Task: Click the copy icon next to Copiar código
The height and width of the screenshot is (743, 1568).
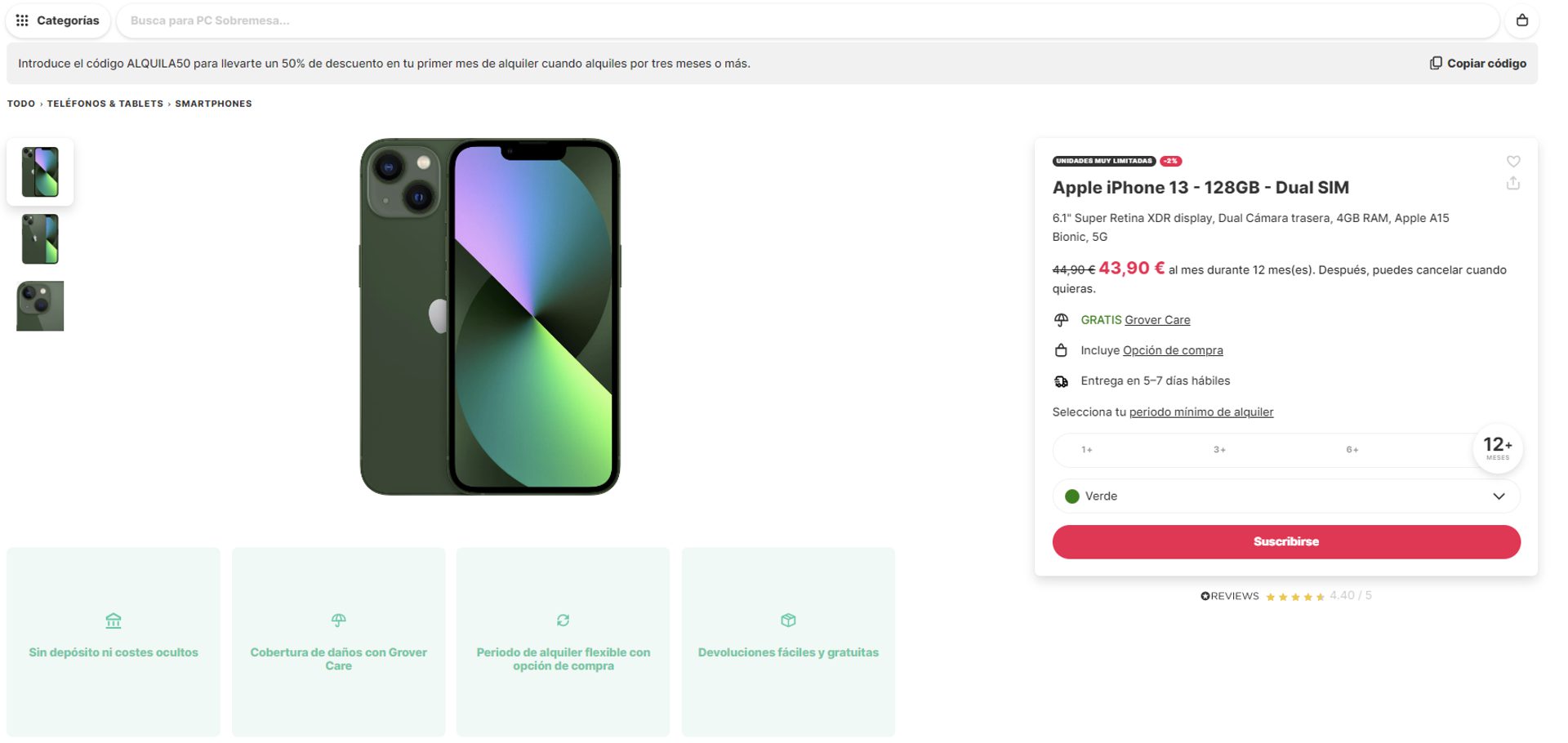Action: coord(1435,64)
